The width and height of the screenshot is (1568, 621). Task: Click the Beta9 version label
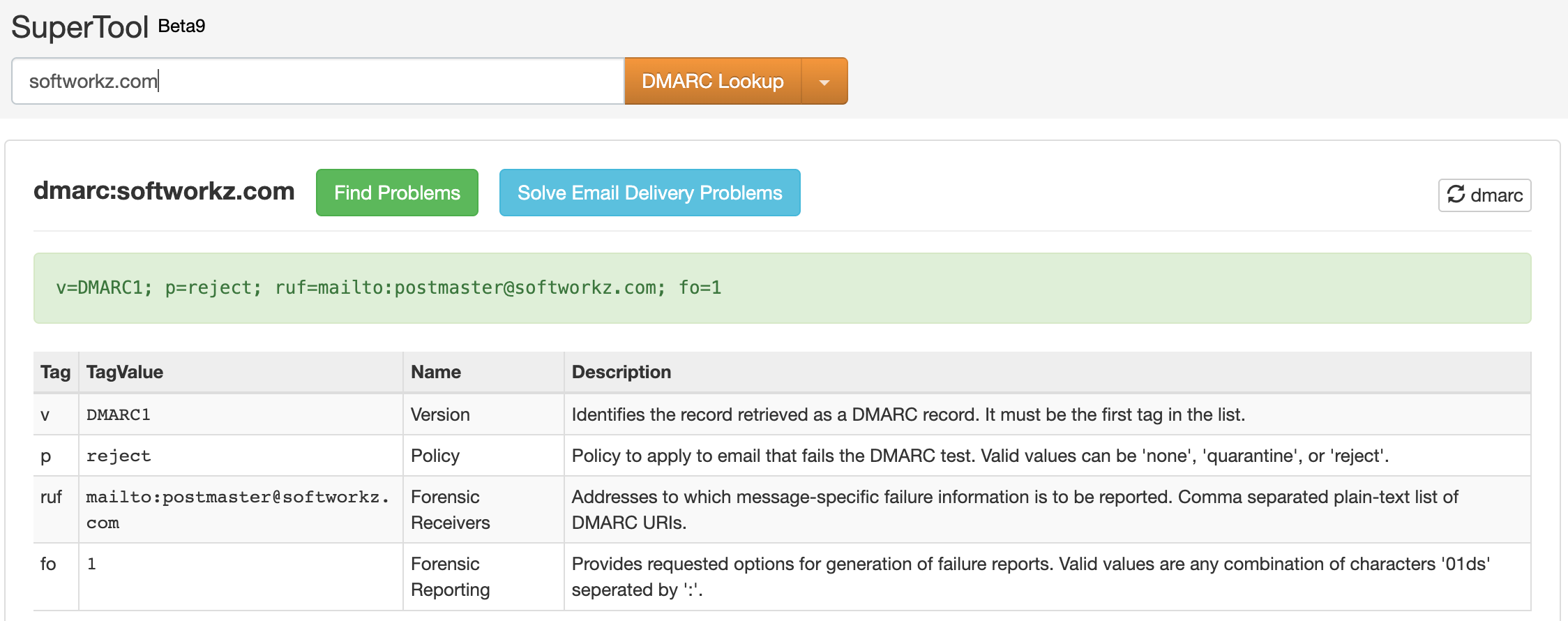click(181, 27)
